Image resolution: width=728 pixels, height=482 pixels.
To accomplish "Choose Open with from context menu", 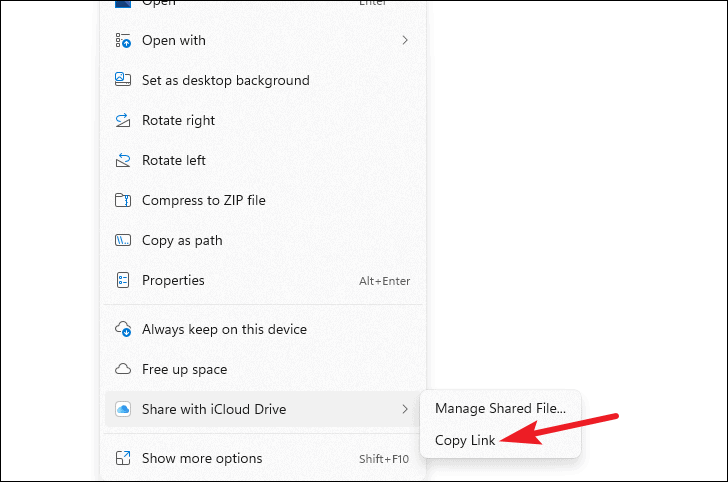I will click(263, 40).
